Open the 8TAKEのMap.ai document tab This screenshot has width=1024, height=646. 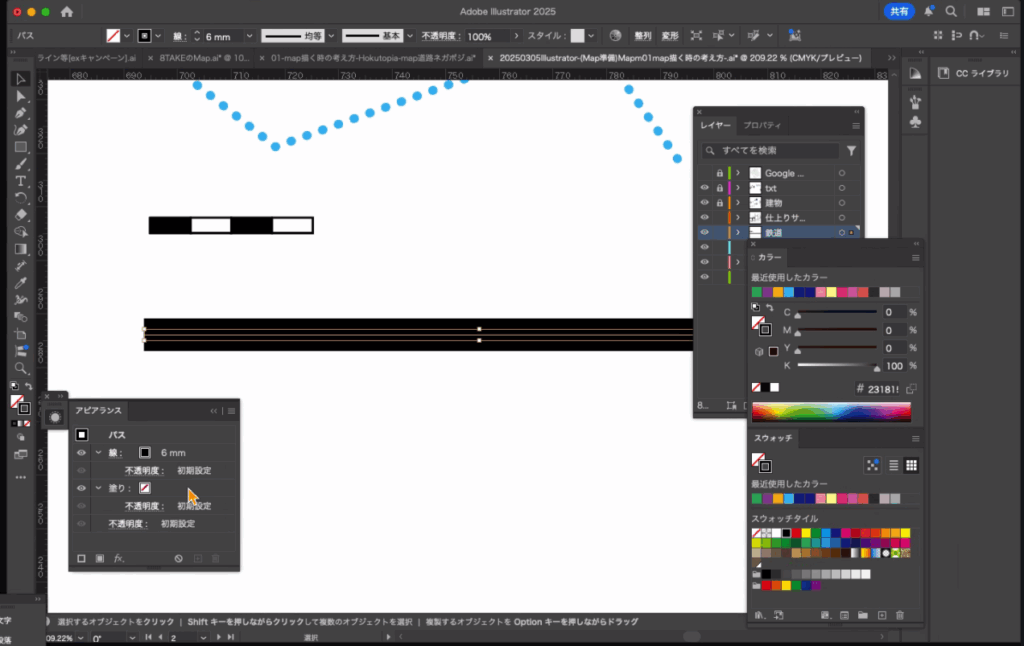coord(205,58)
